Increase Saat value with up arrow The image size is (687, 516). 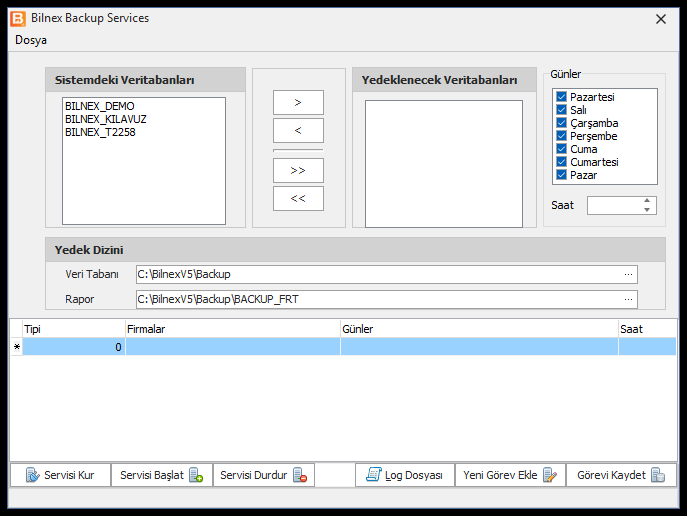pyautogui.click(x=647, y=201)
